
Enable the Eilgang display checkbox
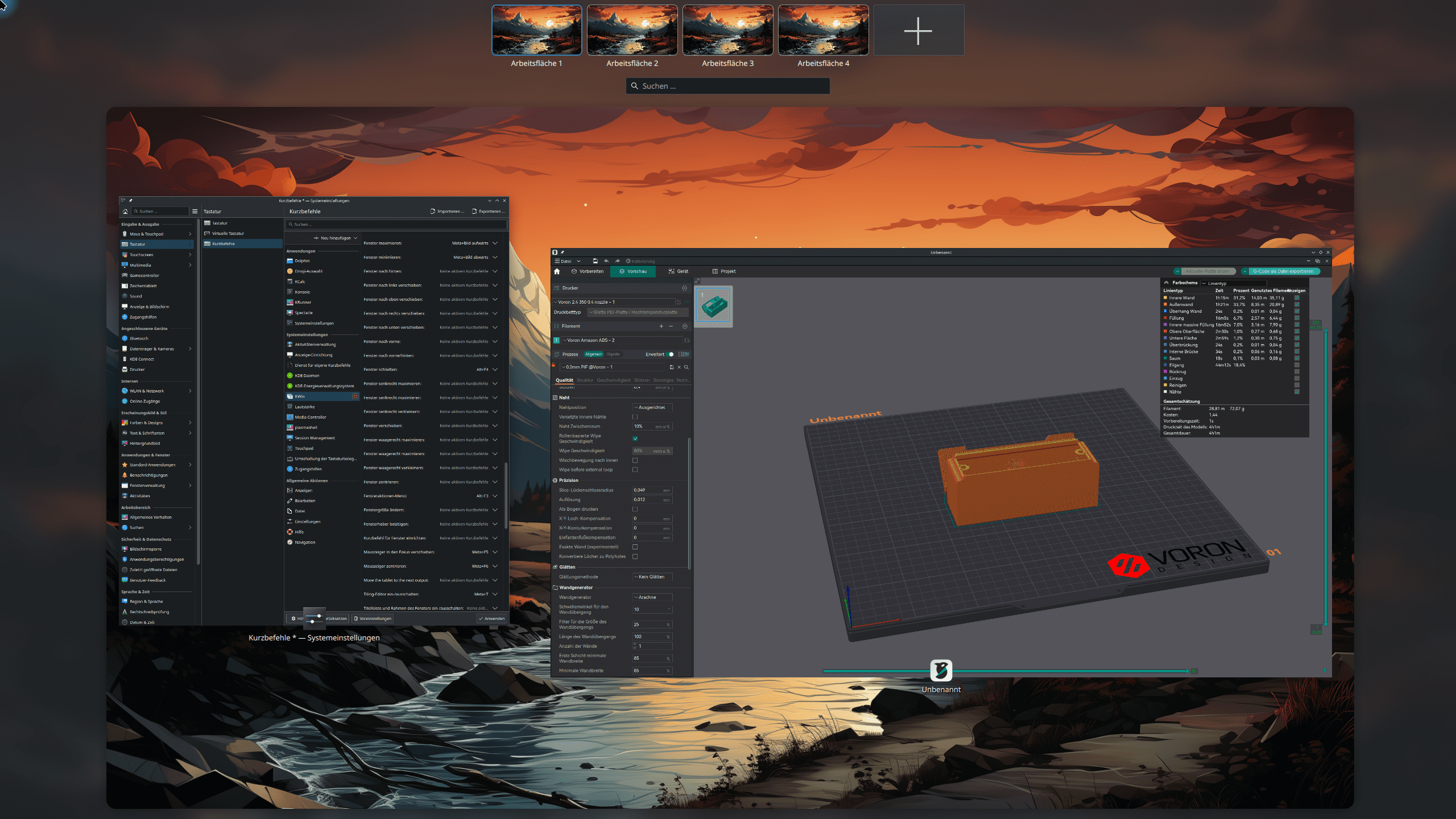tap(1297, 365)
